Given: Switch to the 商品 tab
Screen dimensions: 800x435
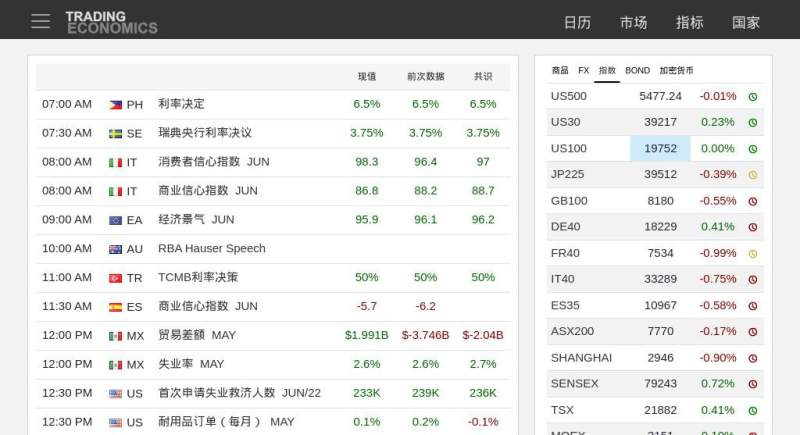Looking at the screenshot, I should click(560, 70).
